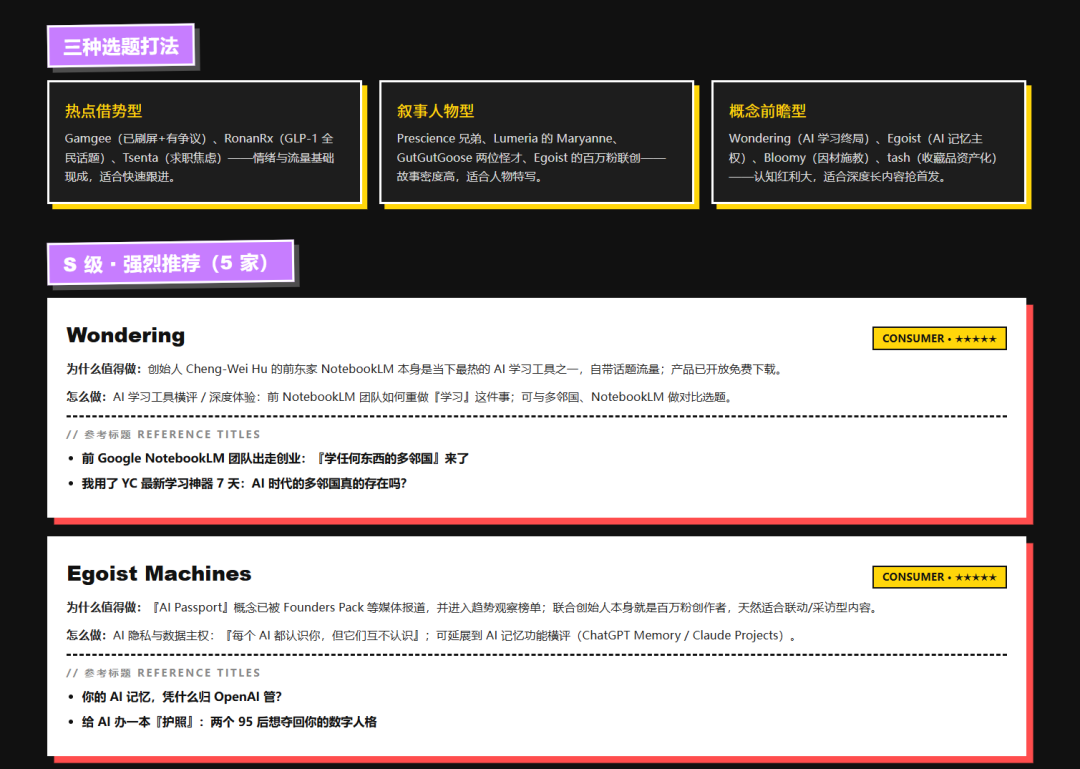Click the 为什么值得做 line about AI Passport
The width and height of the screenshot is (1080, 769).
472,608
